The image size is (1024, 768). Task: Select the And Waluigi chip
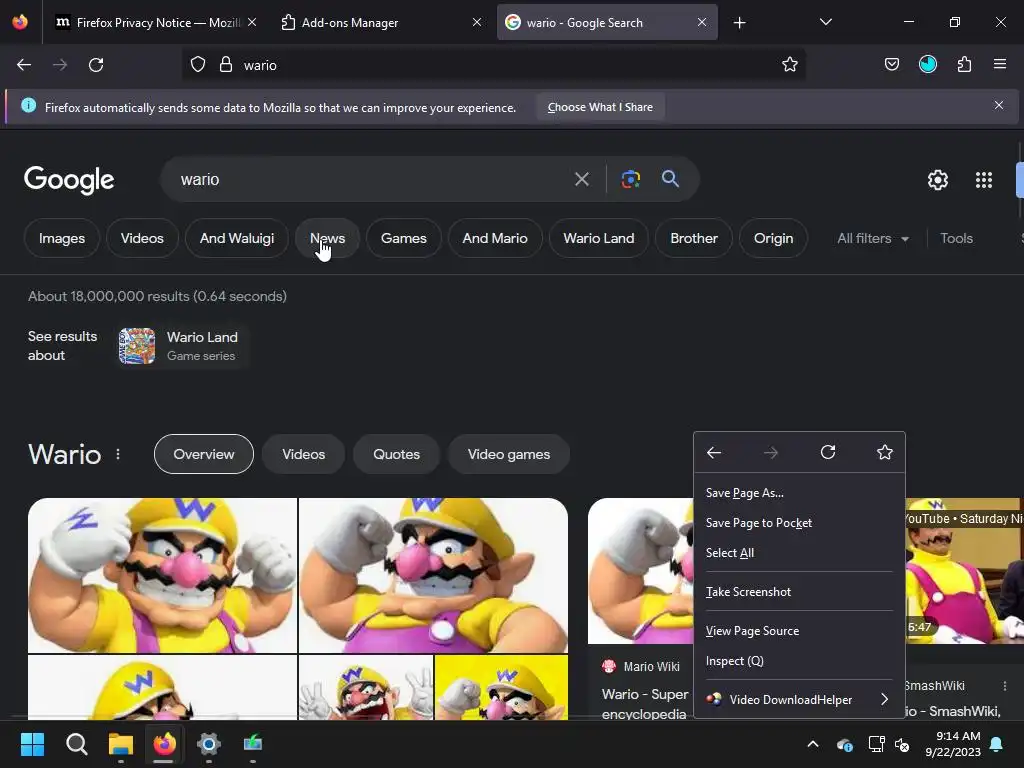coord(237,238)
